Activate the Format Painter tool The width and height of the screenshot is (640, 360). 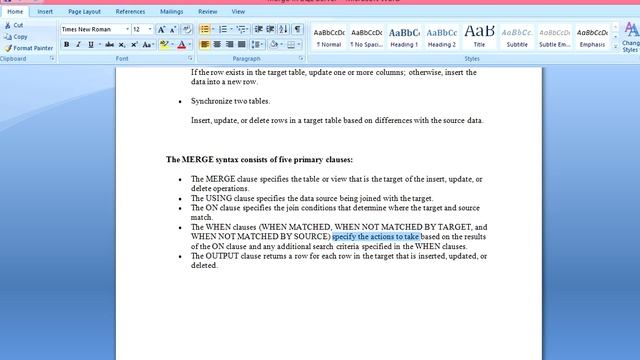pos(29,48)
